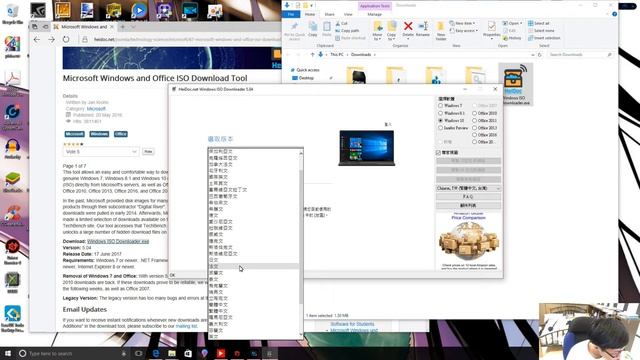Open Recycle Bin on the desktop
Image resolution: width=640 pixels, height=360 pixels.
[12, 13]
